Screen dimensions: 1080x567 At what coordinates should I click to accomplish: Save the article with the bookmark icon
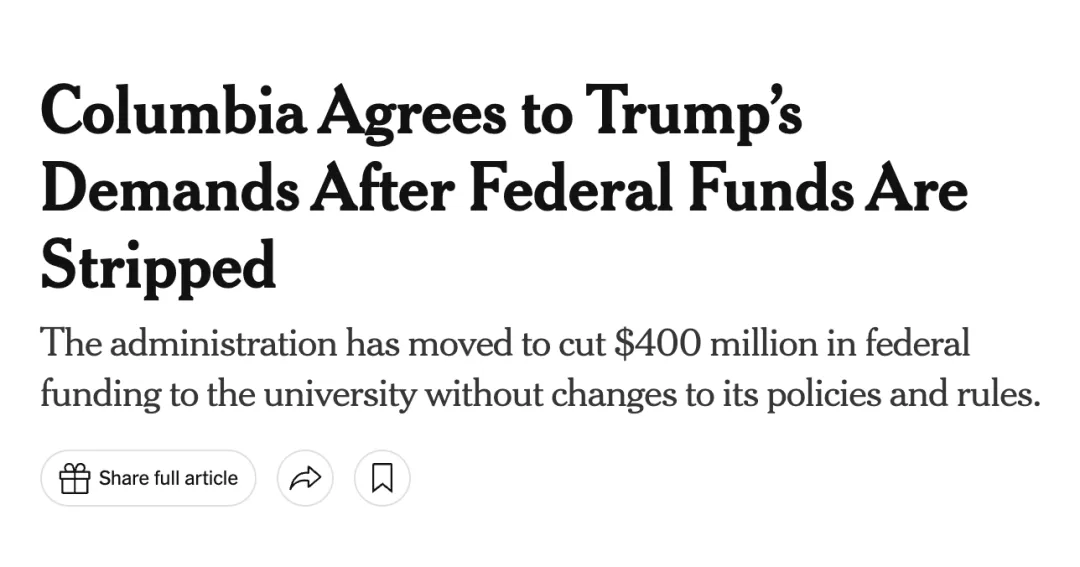coord(382,478)
